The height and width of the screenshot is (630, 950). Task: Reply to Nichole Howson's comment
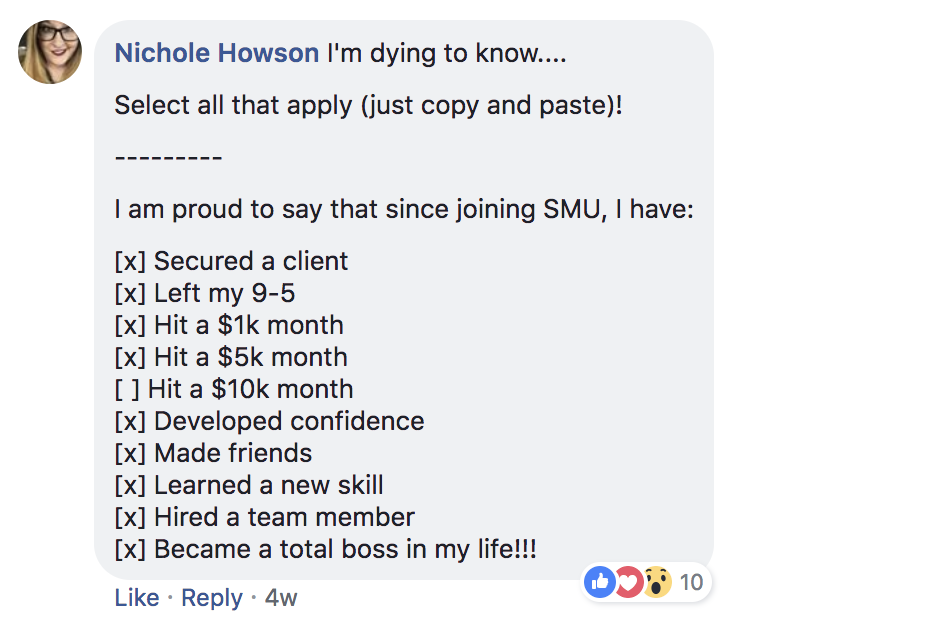coord(212,598)
